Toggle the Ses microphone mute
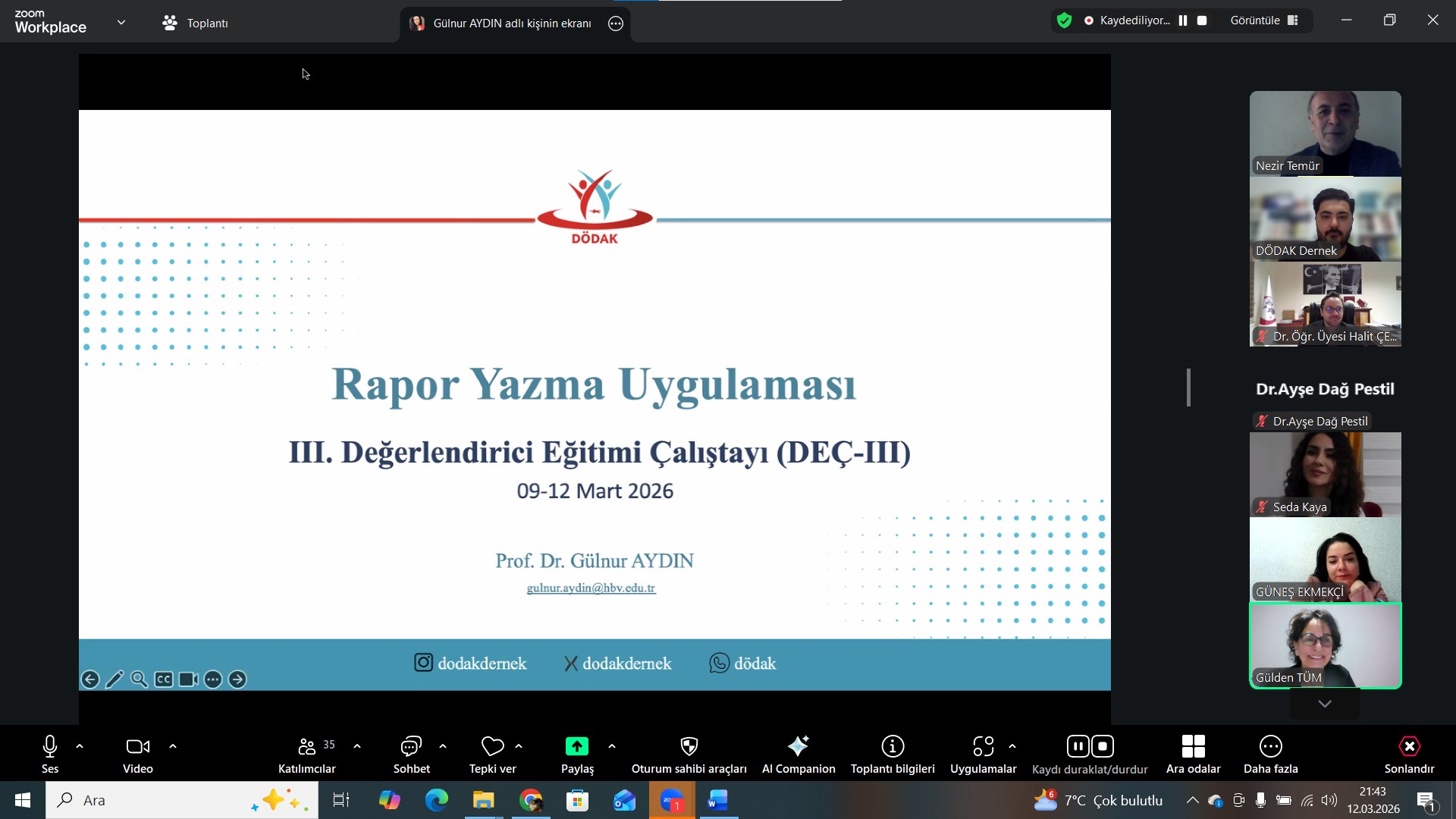This screenshot has width=1456, height=819. pyautogui.click(x=50, y=747)
